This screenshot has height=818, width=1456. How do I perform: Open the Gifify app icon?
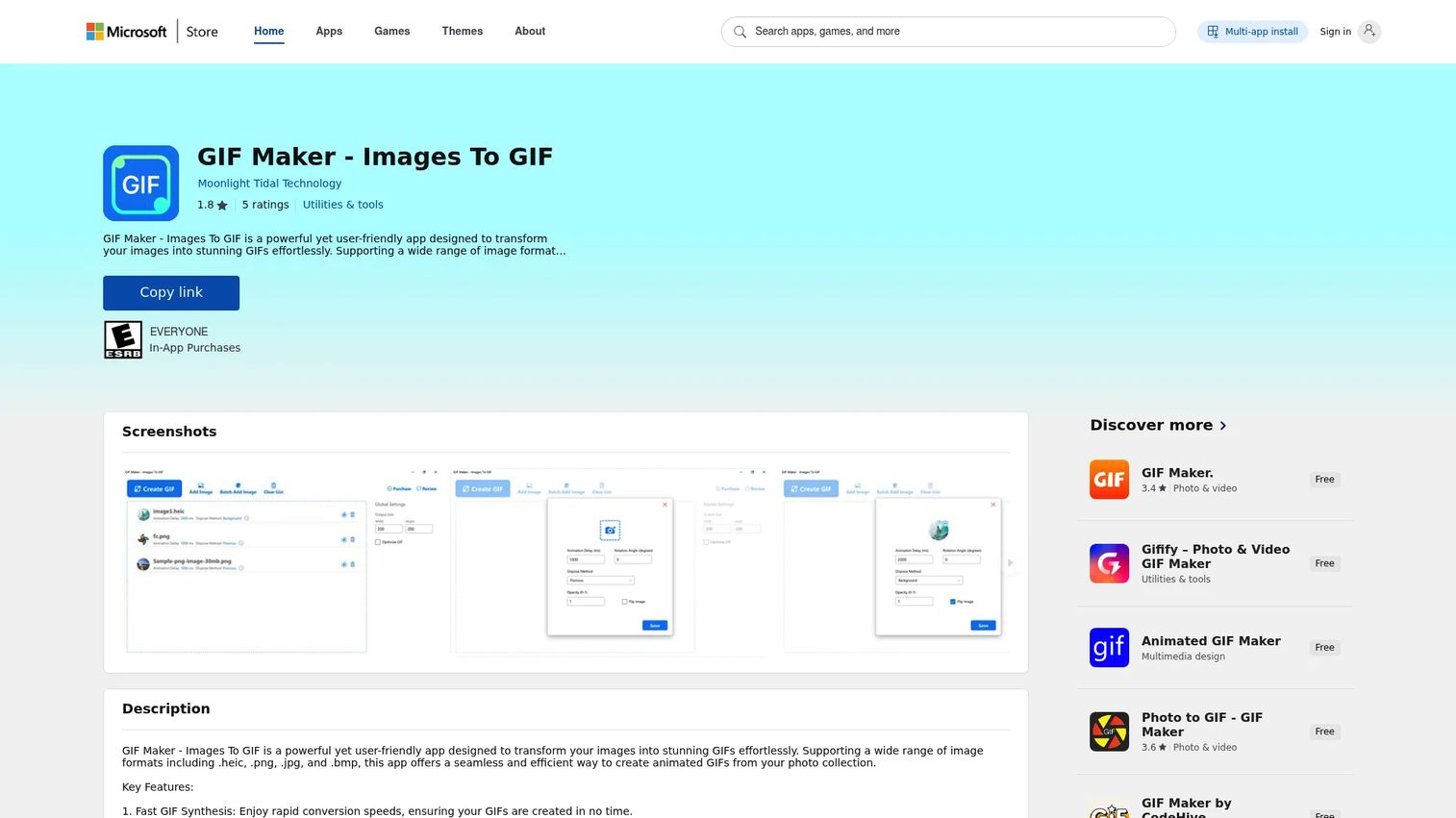pos(1109,563)
